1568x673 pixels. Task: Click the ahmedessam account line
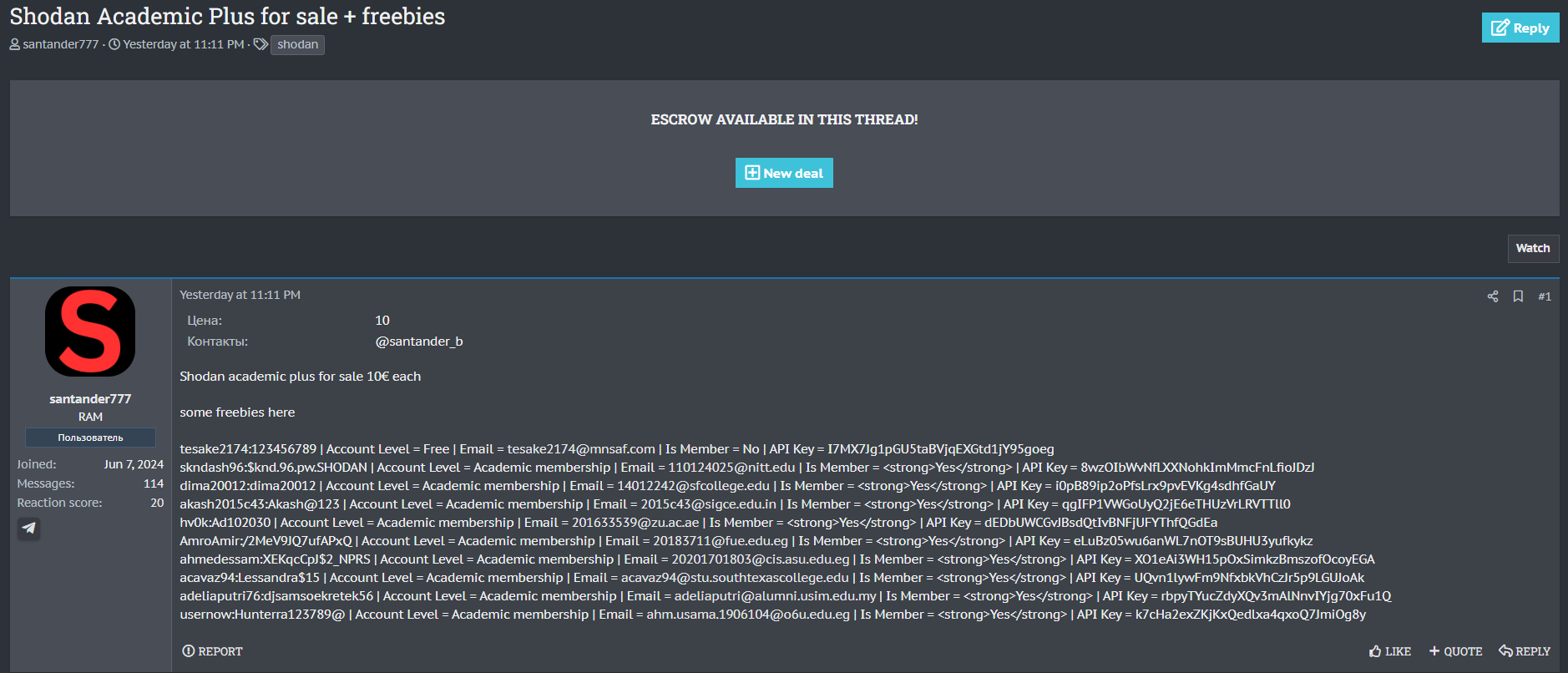(777, 559)
